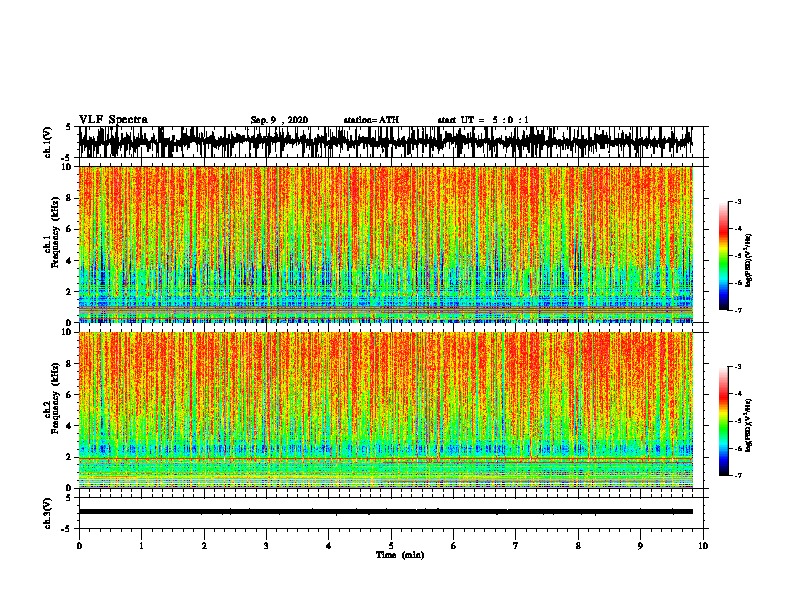Click the "2" tick on the Time axis

(x=204, y=546)
